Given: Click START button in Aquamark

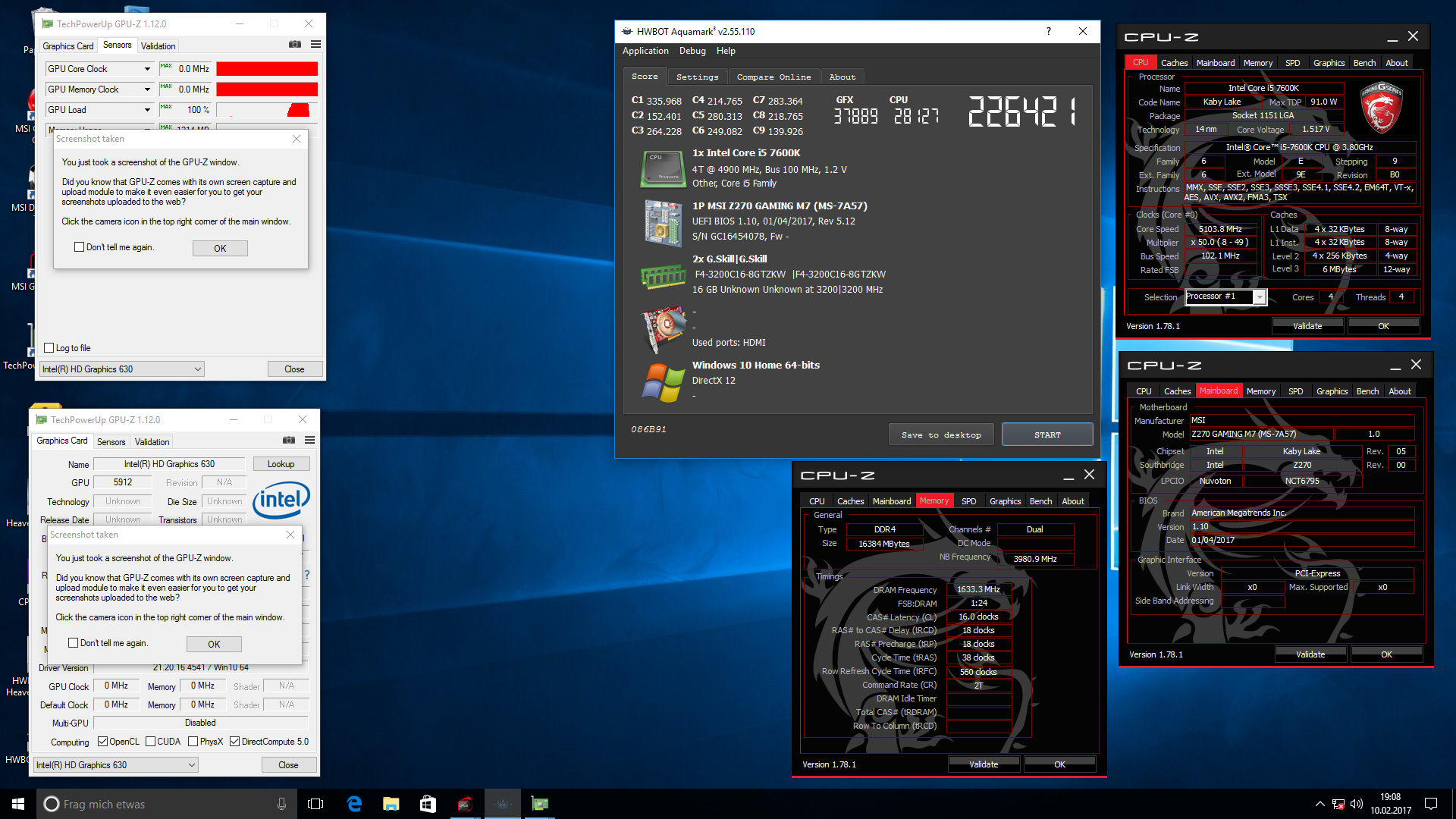Looking at the screenshot, I should [x=1047, y=435].
